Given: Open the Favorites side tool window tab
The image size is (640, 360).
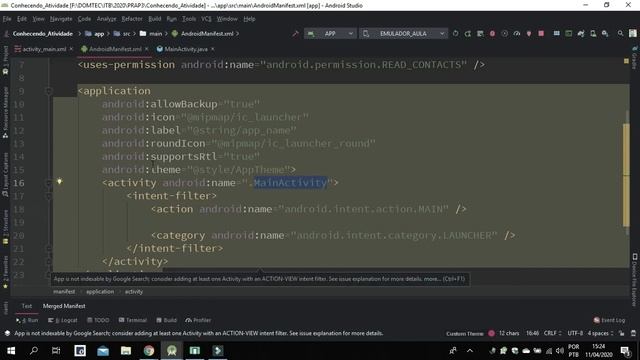Looking at the screenshot, I should click(x=5, y=273).
